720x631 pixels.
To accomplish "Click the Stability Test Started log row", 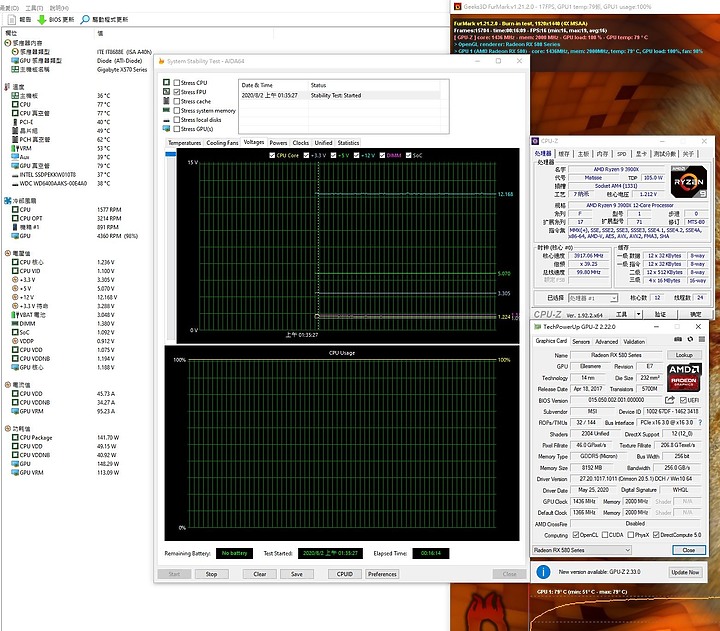I will tap(339, 96).
